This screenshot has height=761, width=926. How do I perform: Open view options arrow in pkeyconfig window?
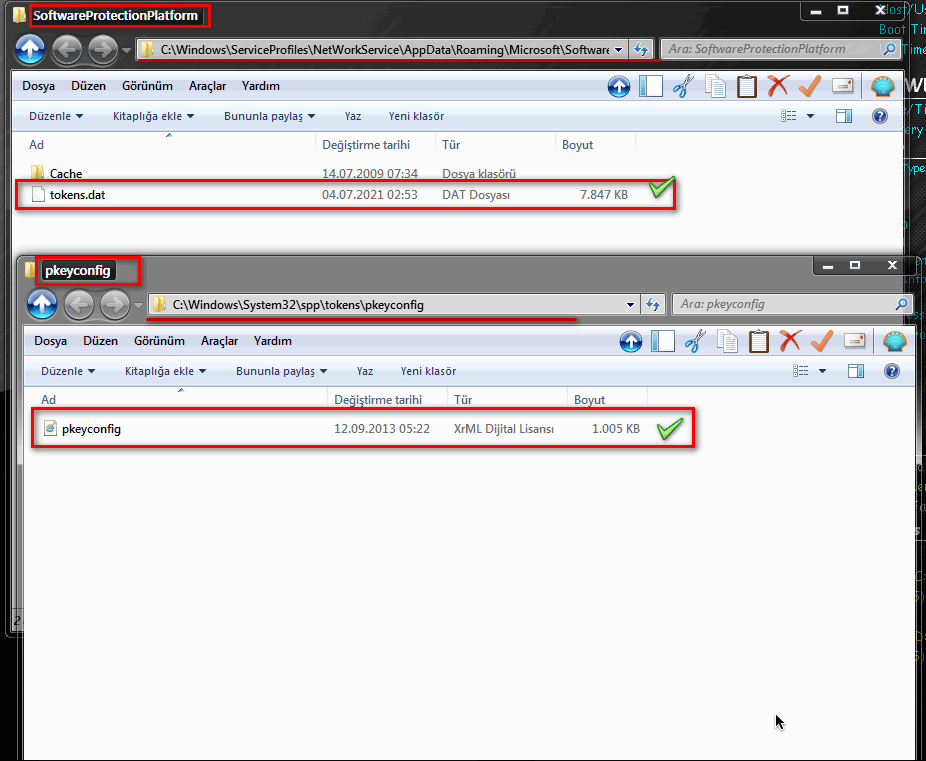(x=822, y=371)
